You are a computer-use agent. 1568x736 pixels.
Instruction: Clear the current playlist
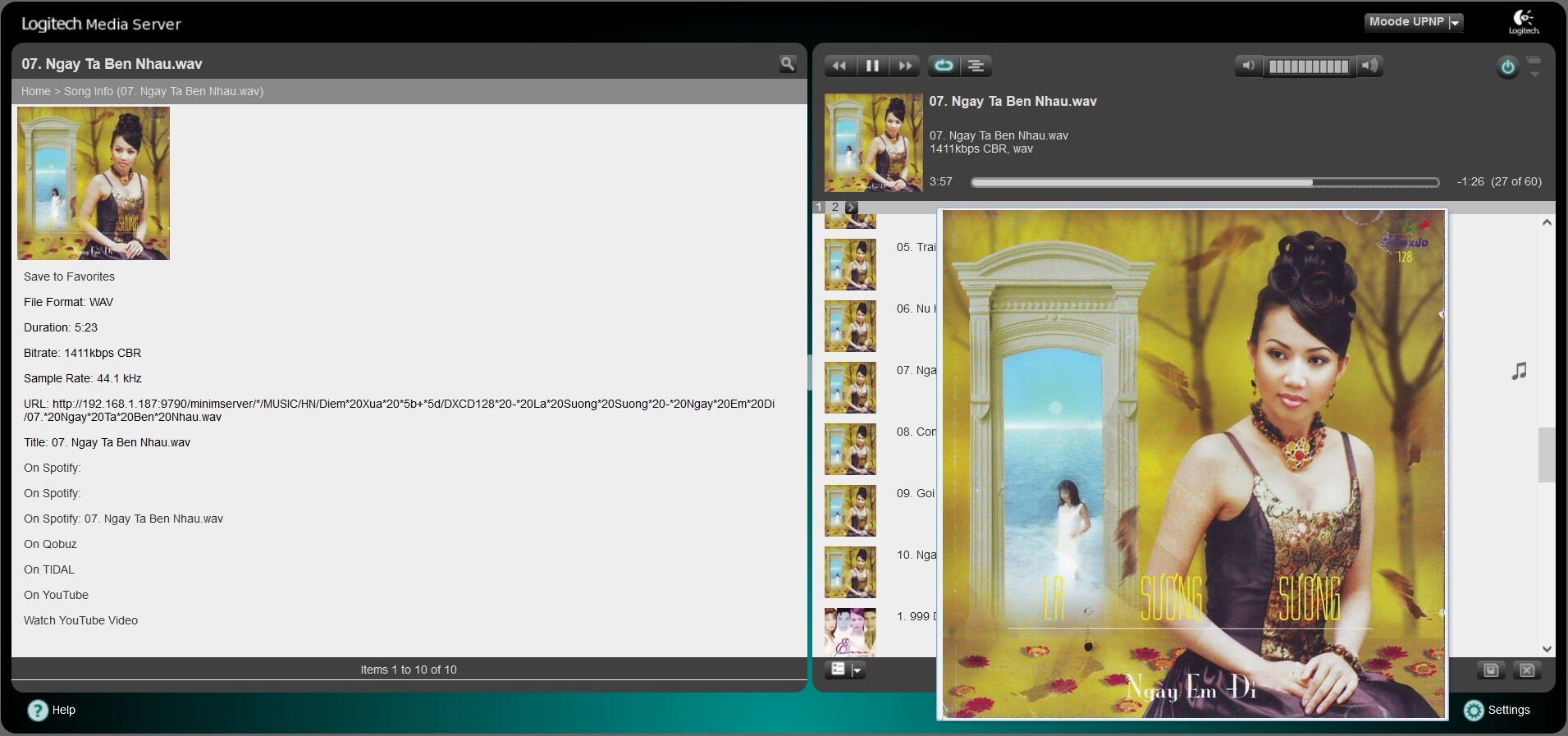(x=1527, y=670)
